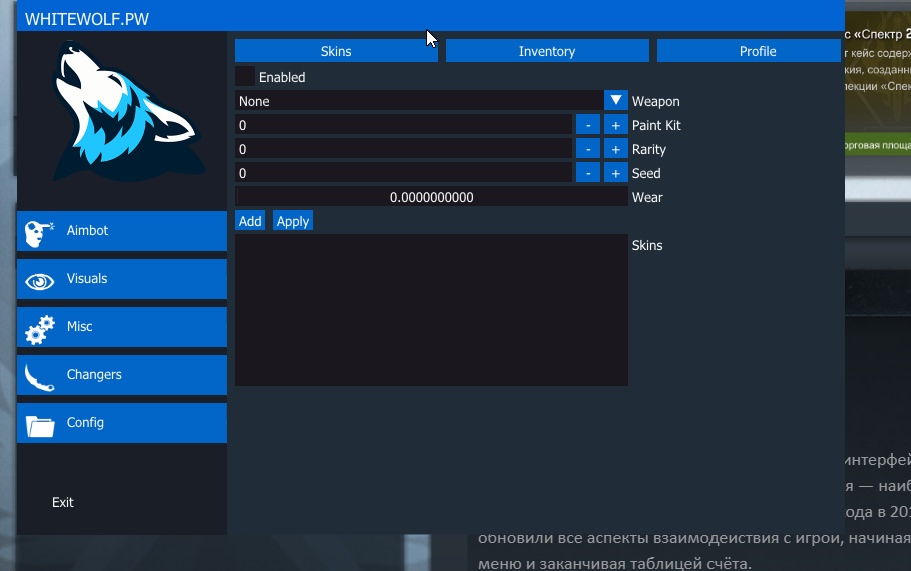Adjust the Wear slider
Screen dimensions: 911x571
[431, 197]
